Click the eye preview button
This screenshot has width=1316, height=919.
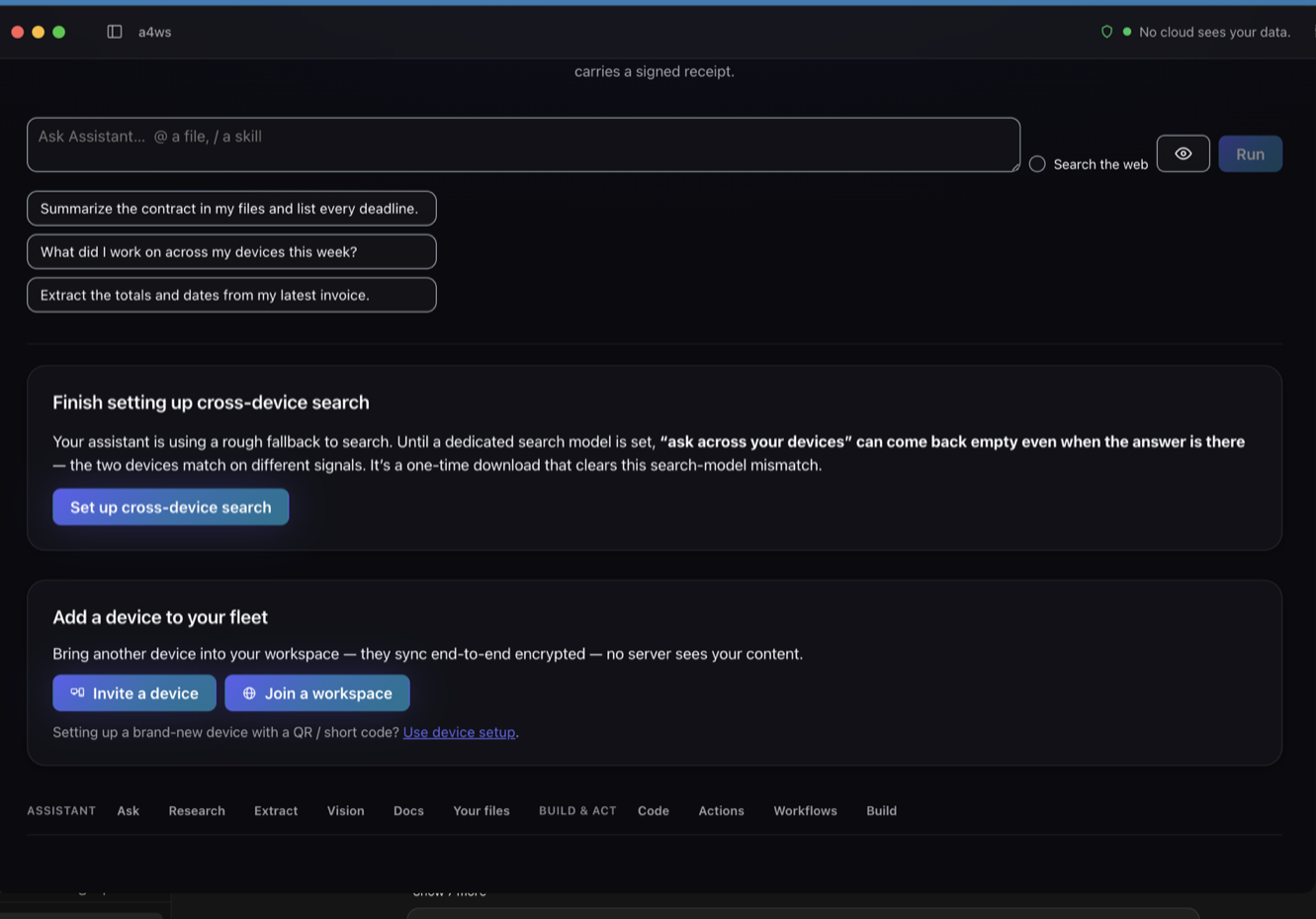(x=1183, y=153)
